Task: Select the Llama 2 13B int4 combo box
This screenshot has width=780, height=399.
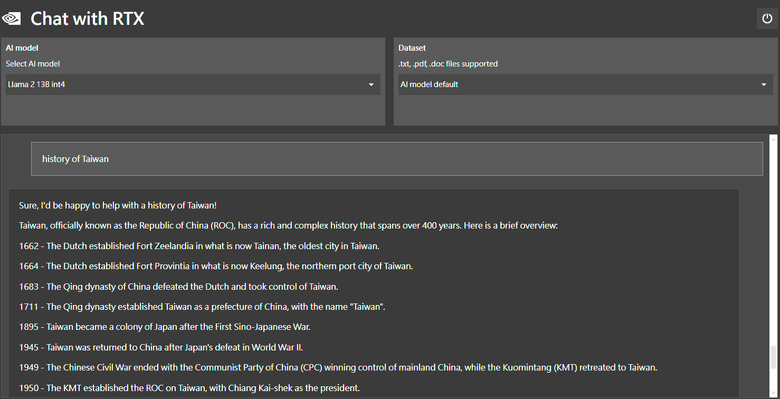Action: [193, 85]
